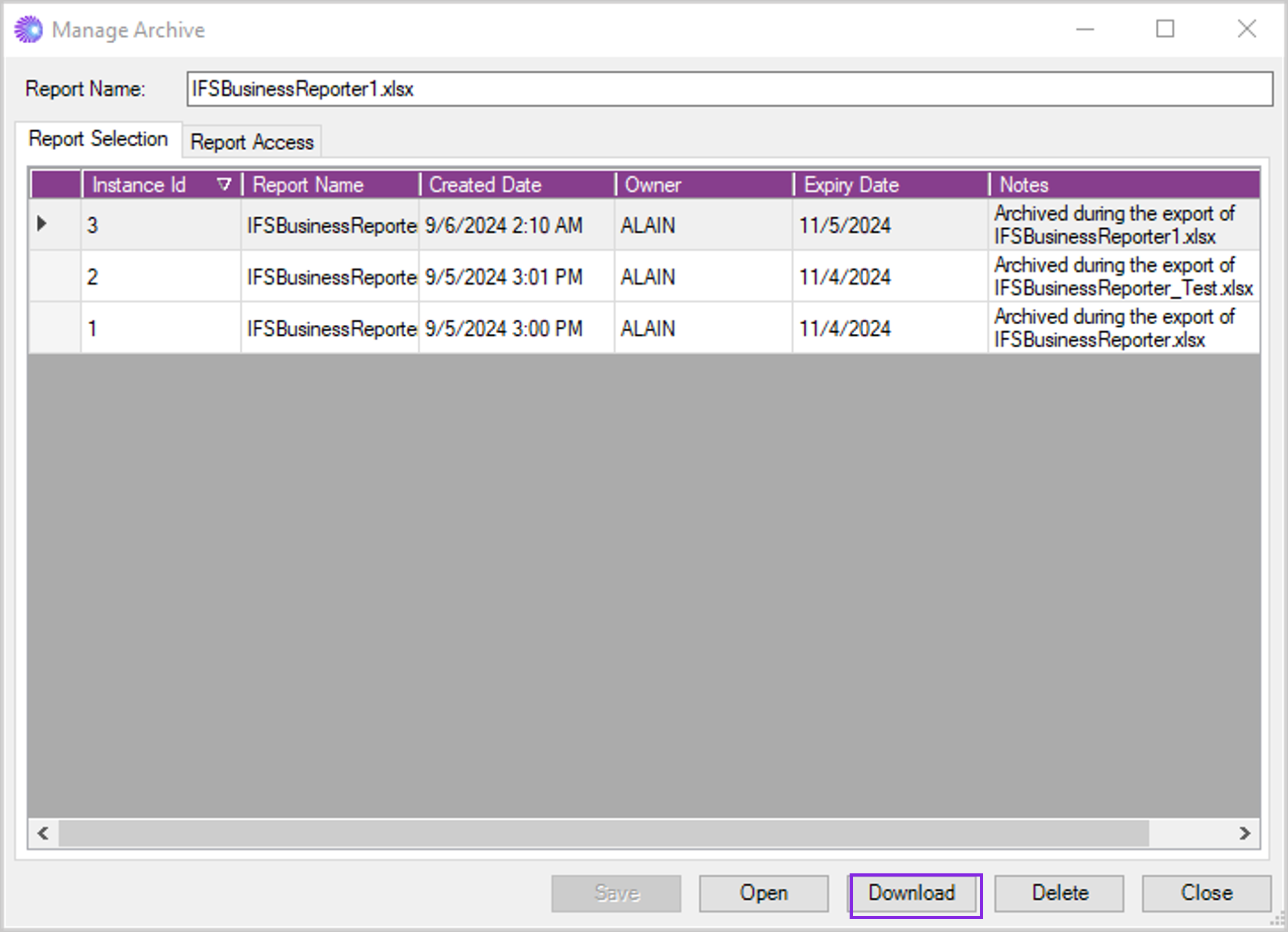Click the maximize icon on the title bar

pos(1165,29)
